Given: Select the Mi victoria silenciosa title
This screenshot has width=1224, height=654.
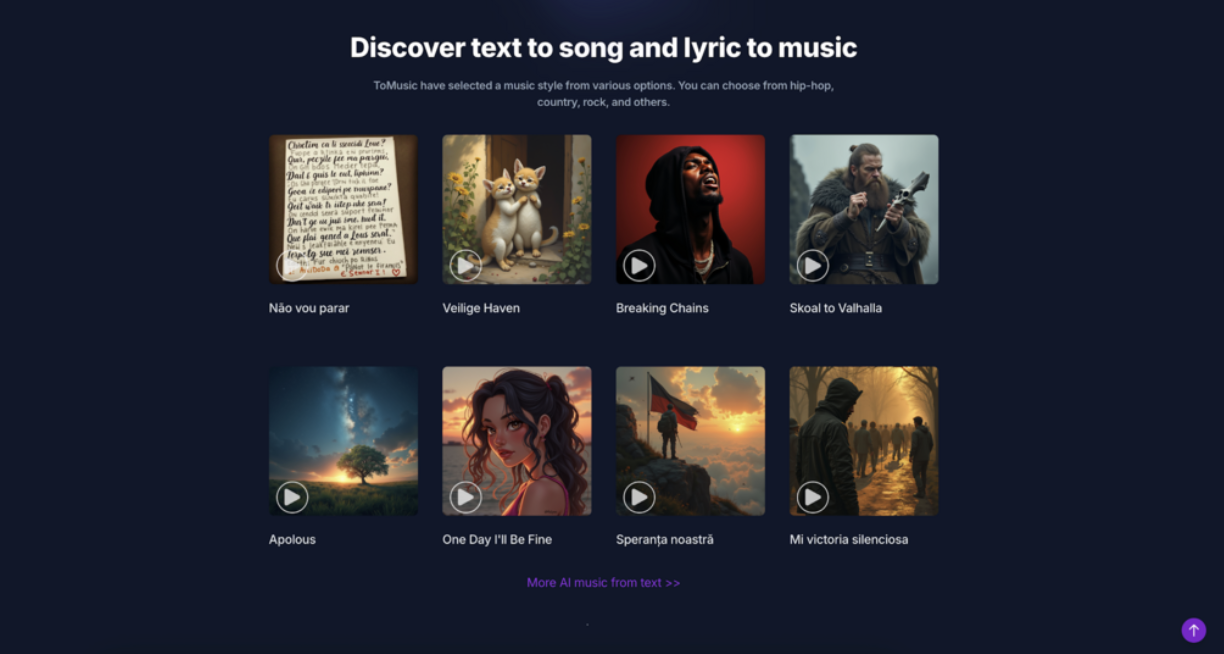Looking at the screenshot, I should point(849,539).
